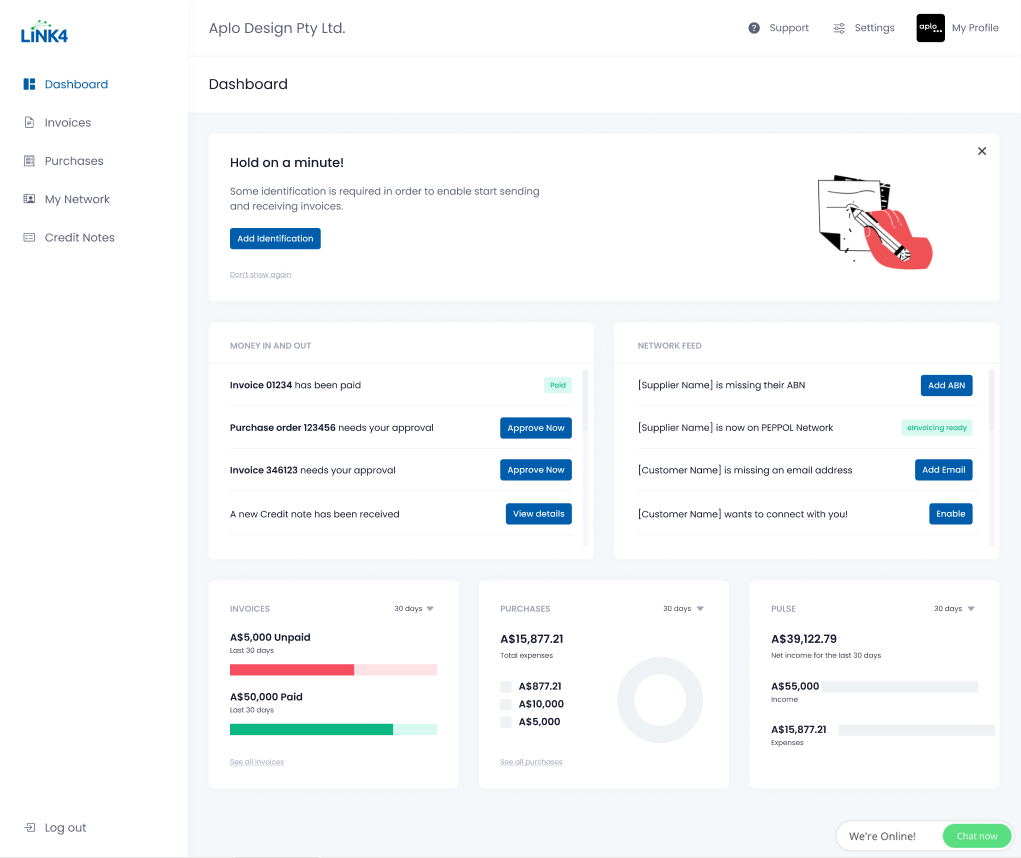Click the red Unpaid invoices progress bar
1021x858 pixels.
click(292, 669)
